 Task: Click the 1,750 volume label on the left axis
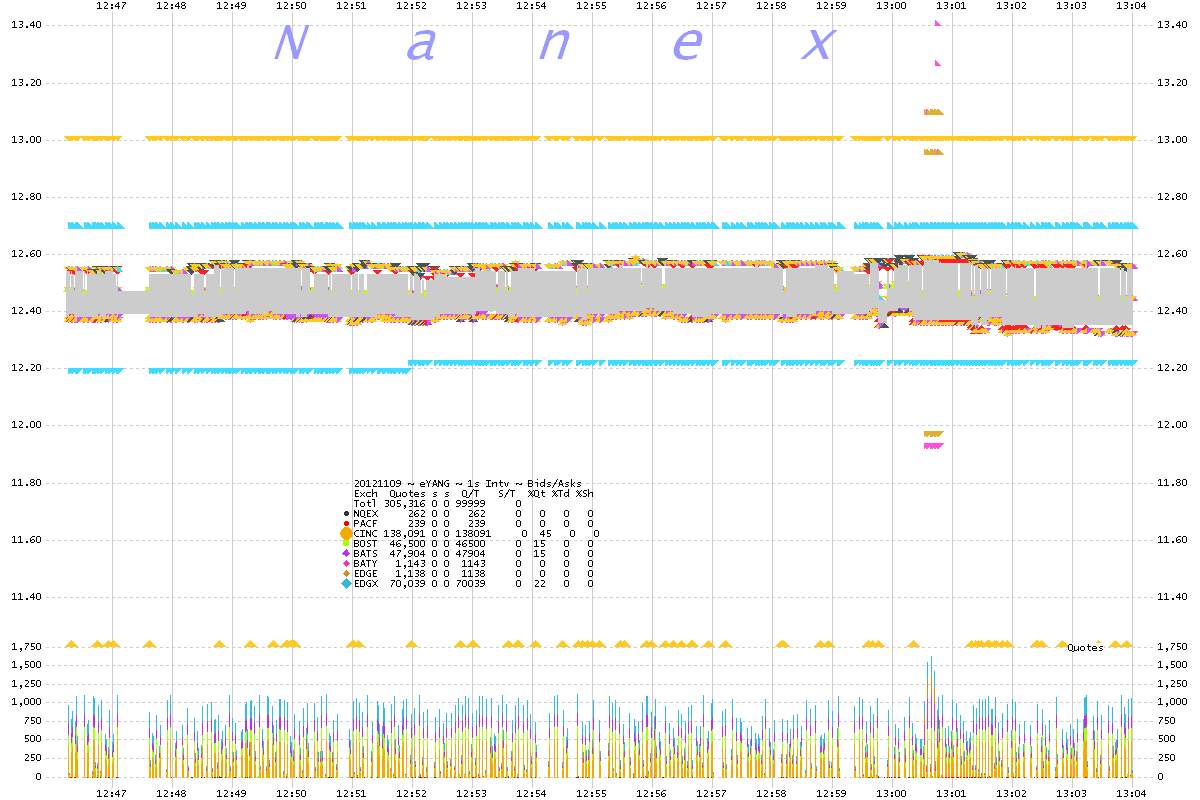click(24, 647)
